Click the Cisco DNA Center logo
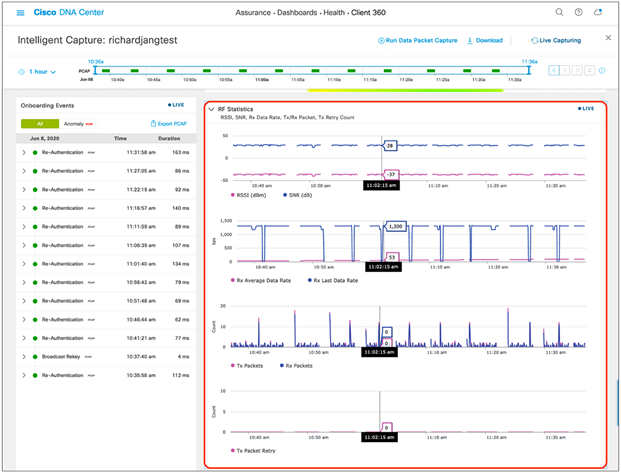Viewport: 621px width, 473px height. [x=69, y=13]
